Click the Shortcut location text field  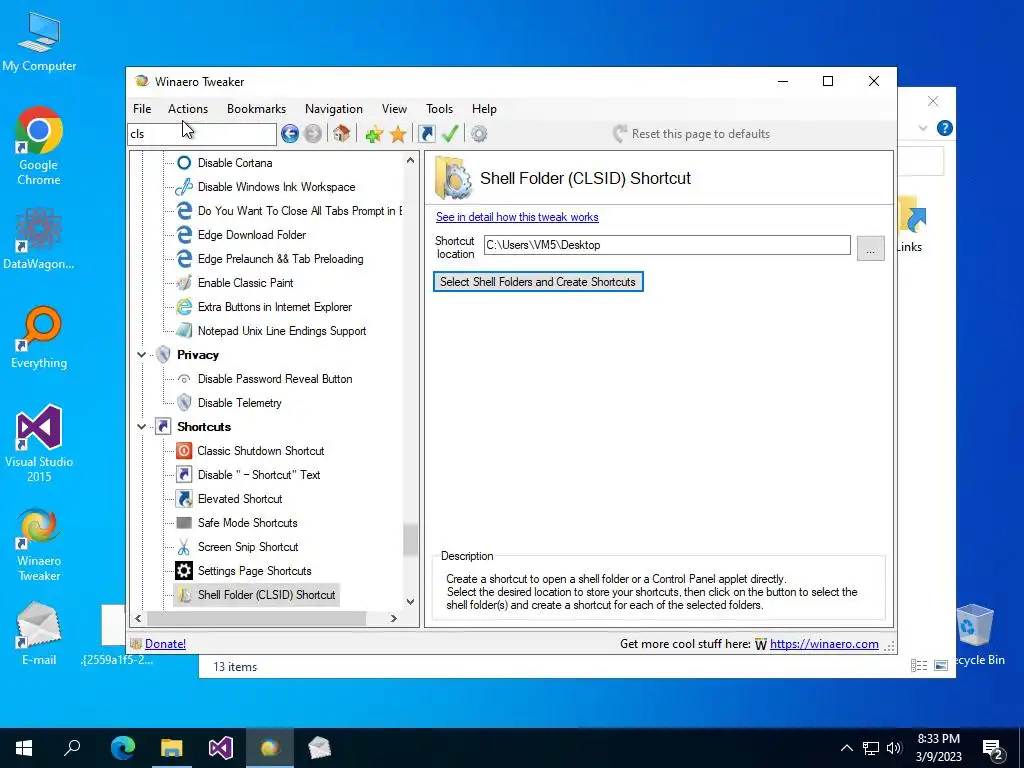tap(667, 245)
